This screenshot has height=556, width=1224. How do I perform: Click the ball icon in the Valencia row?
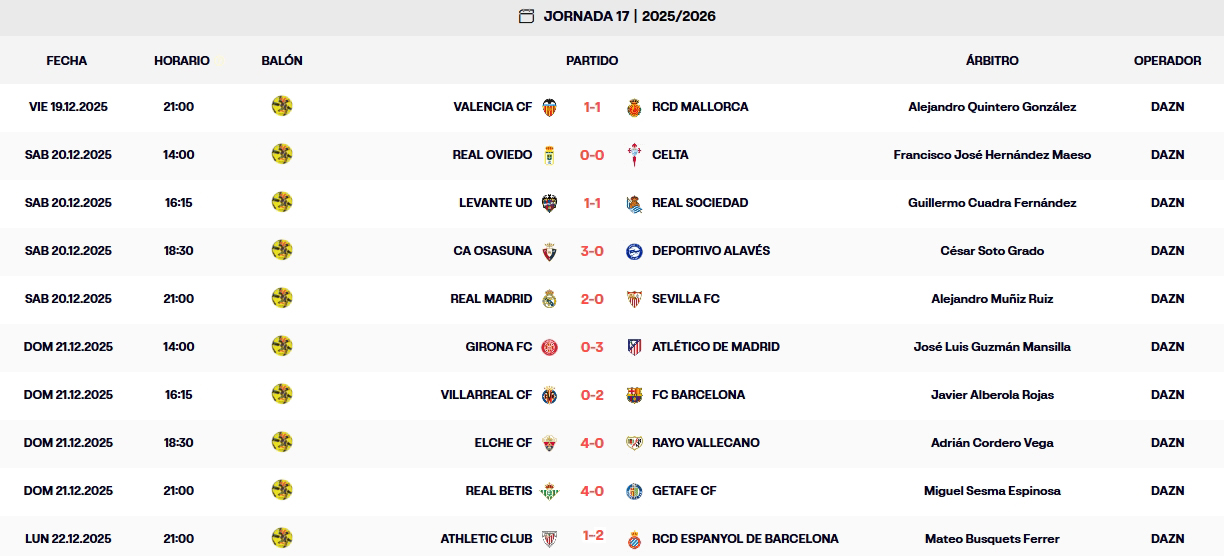[282, 106]
